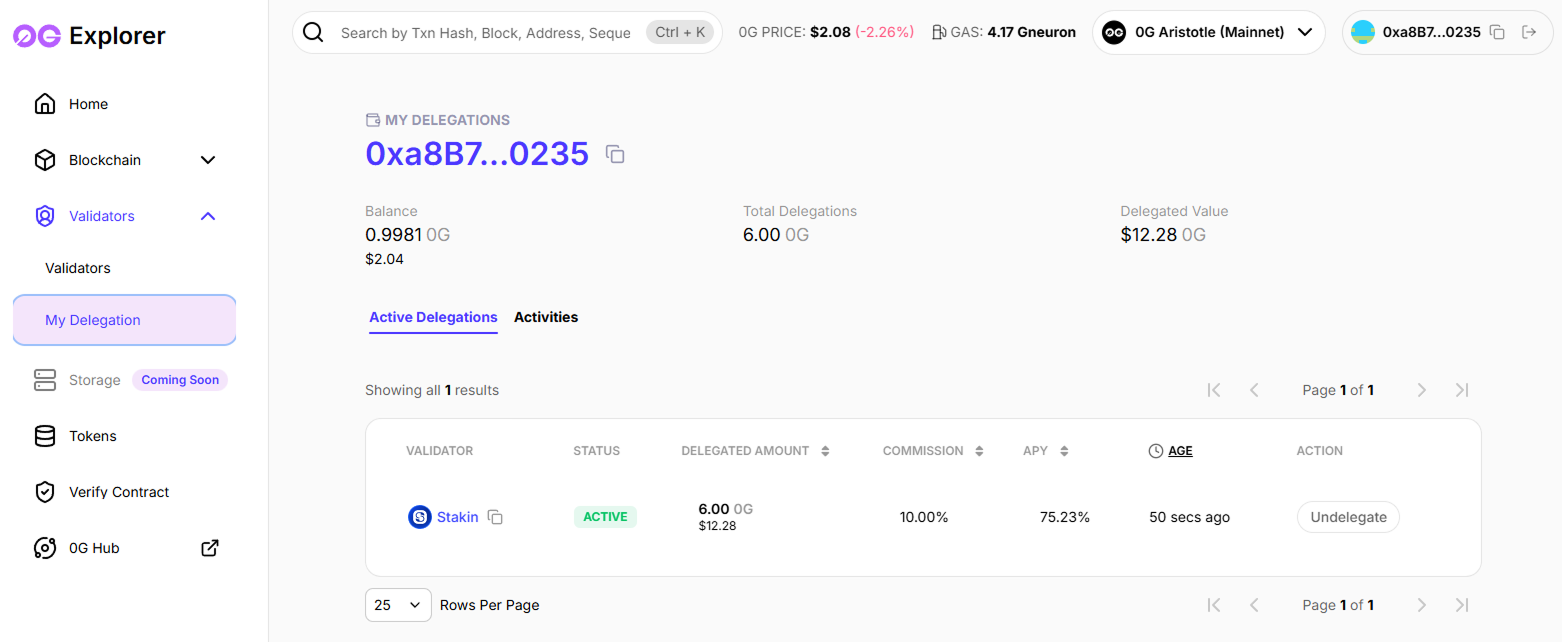The image size is (1562, 642).
Task: Collapse the Validators sidebar section
Action: click(208, 216)
